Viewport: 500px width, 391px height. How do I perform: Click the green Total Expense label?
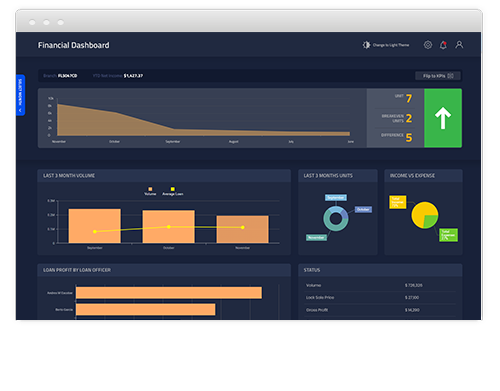[448, 235]
